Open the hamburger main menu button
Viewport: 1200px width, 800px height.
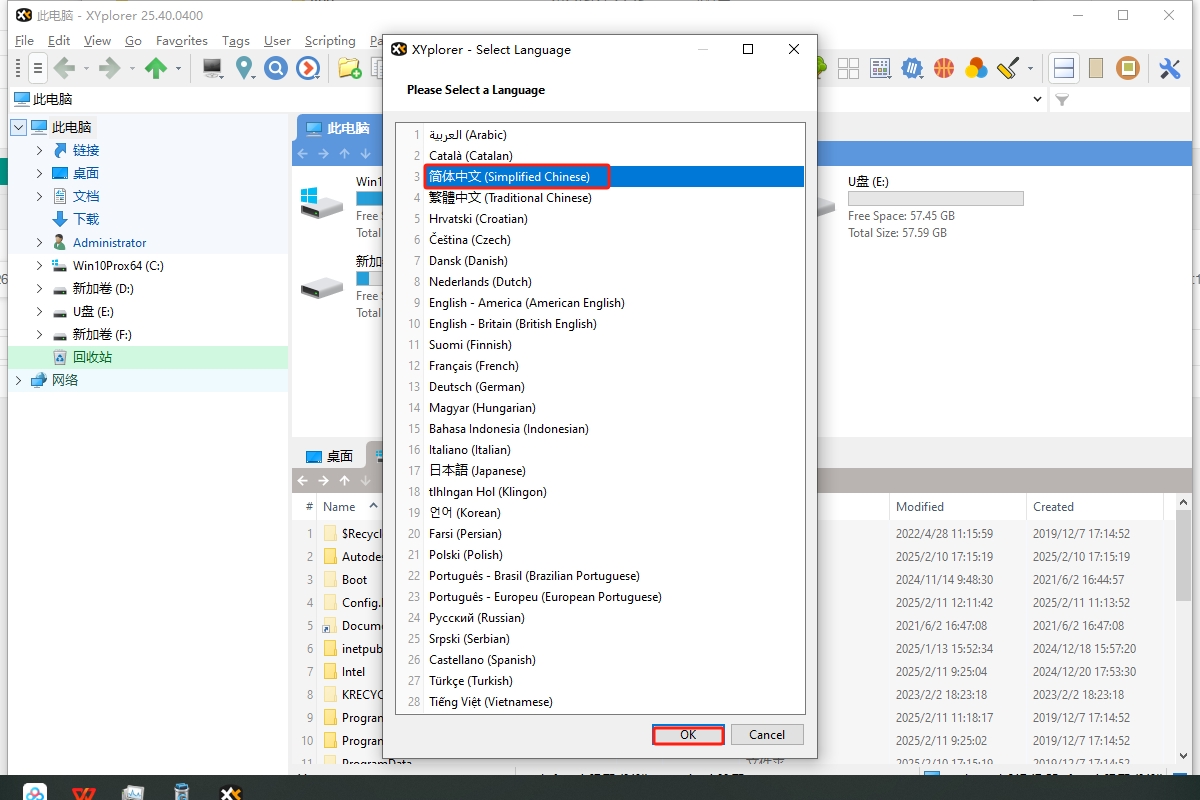38,68
